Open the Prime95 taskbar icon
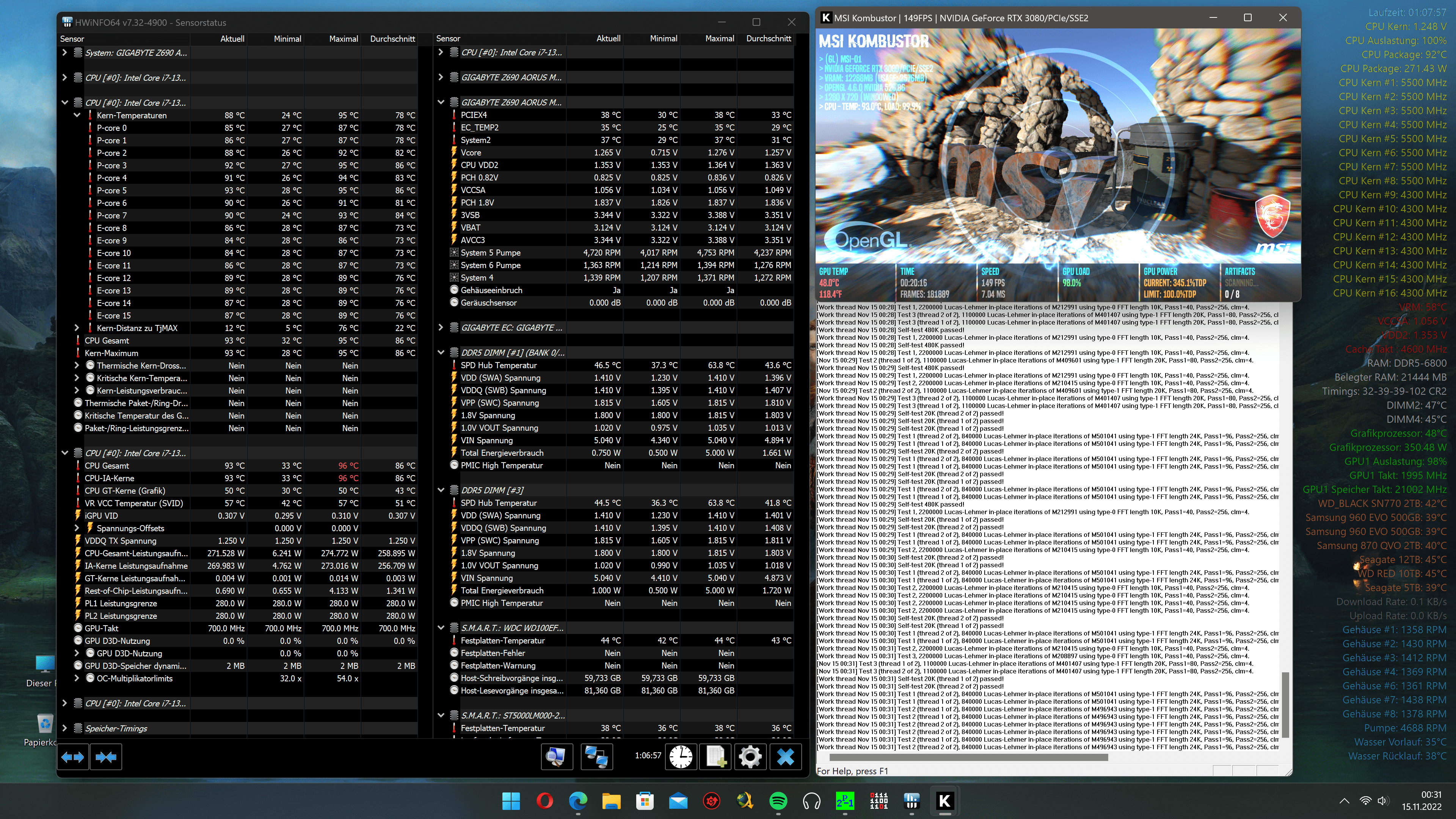The height and width of the screenshot is (819, 1456). (x=845, y=801)
